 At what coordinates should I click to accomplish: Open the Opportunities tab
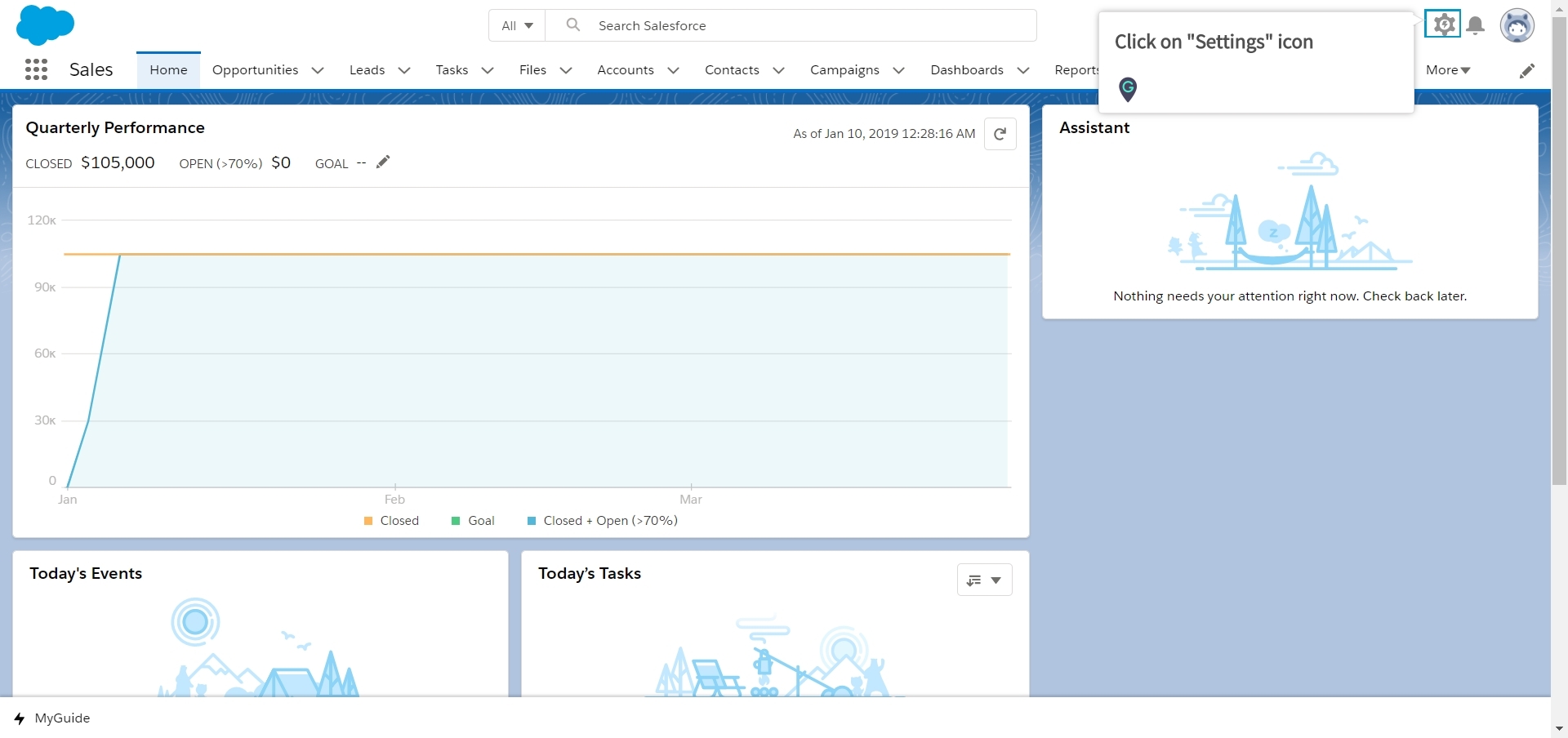(255, 70)
